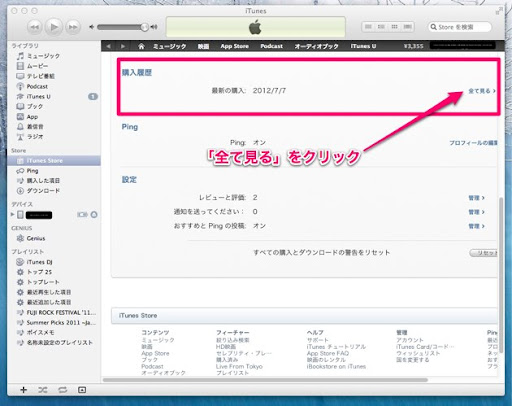Screen dimensions: 512x406
Task: Switch to album list view button
Action: pos(381,27)
